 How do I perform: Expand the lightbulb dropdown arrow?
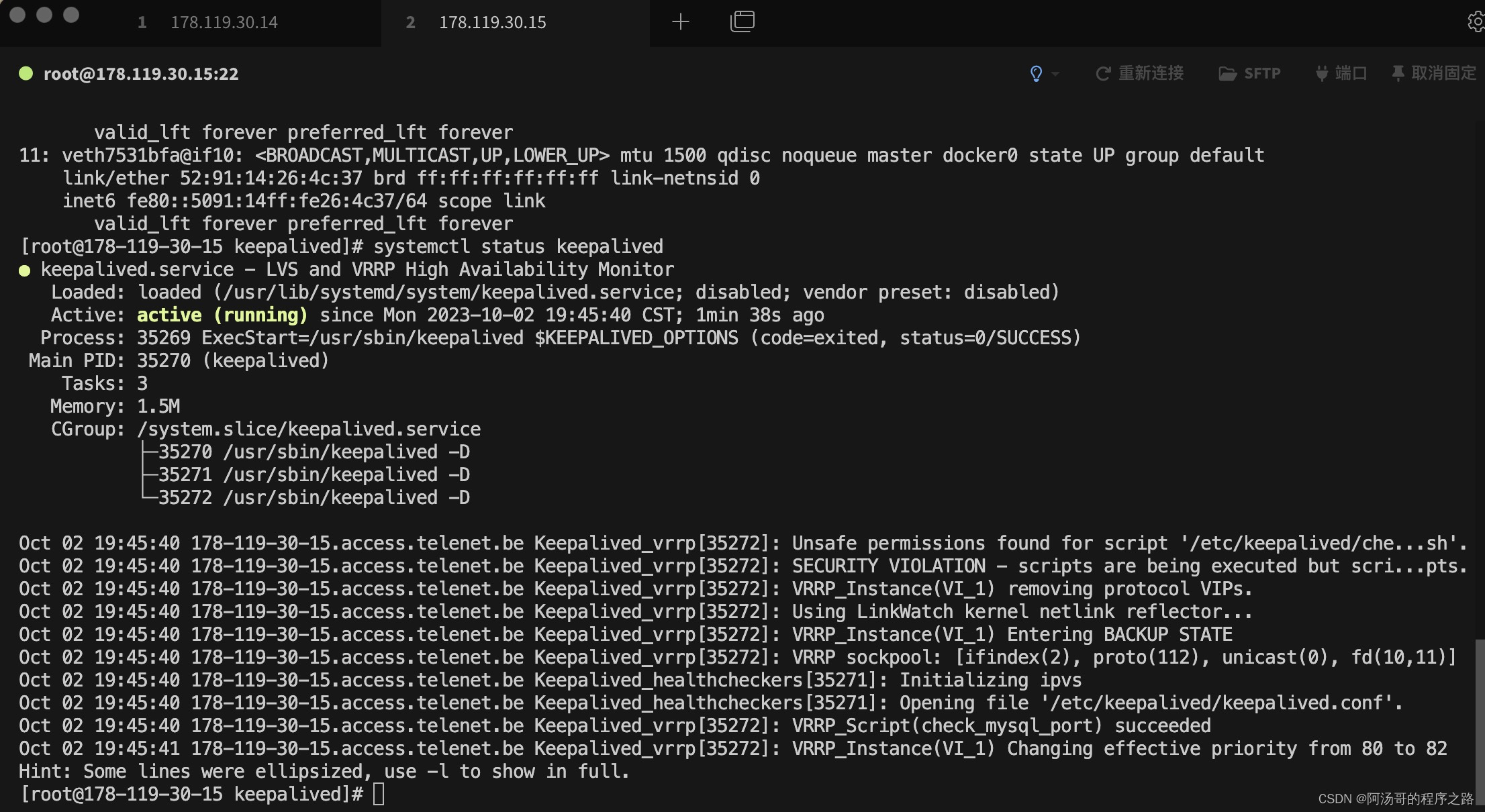(1055, 74)
